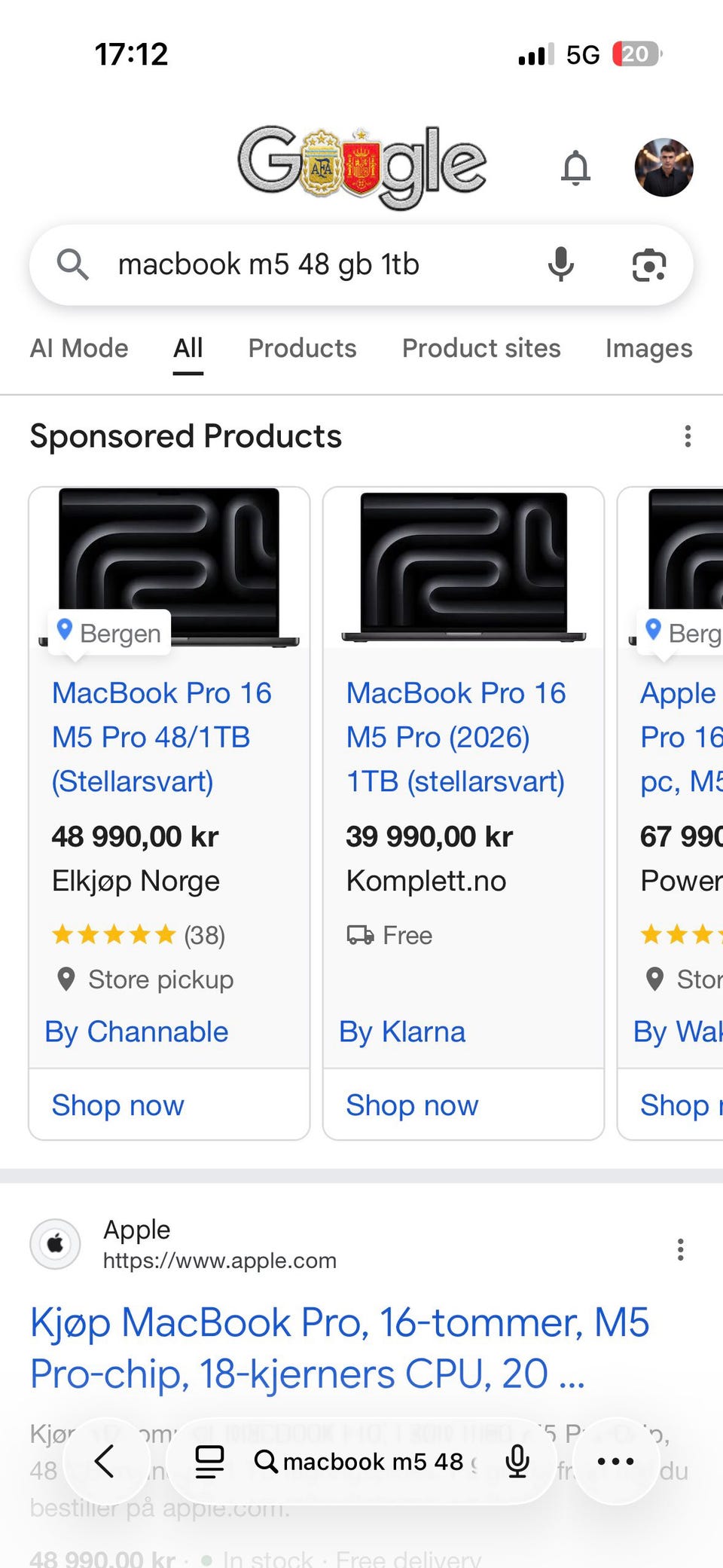Switch to the Product sites tab
The image size is (723, 1568).
pyautogui.click(x=481, y=348)
